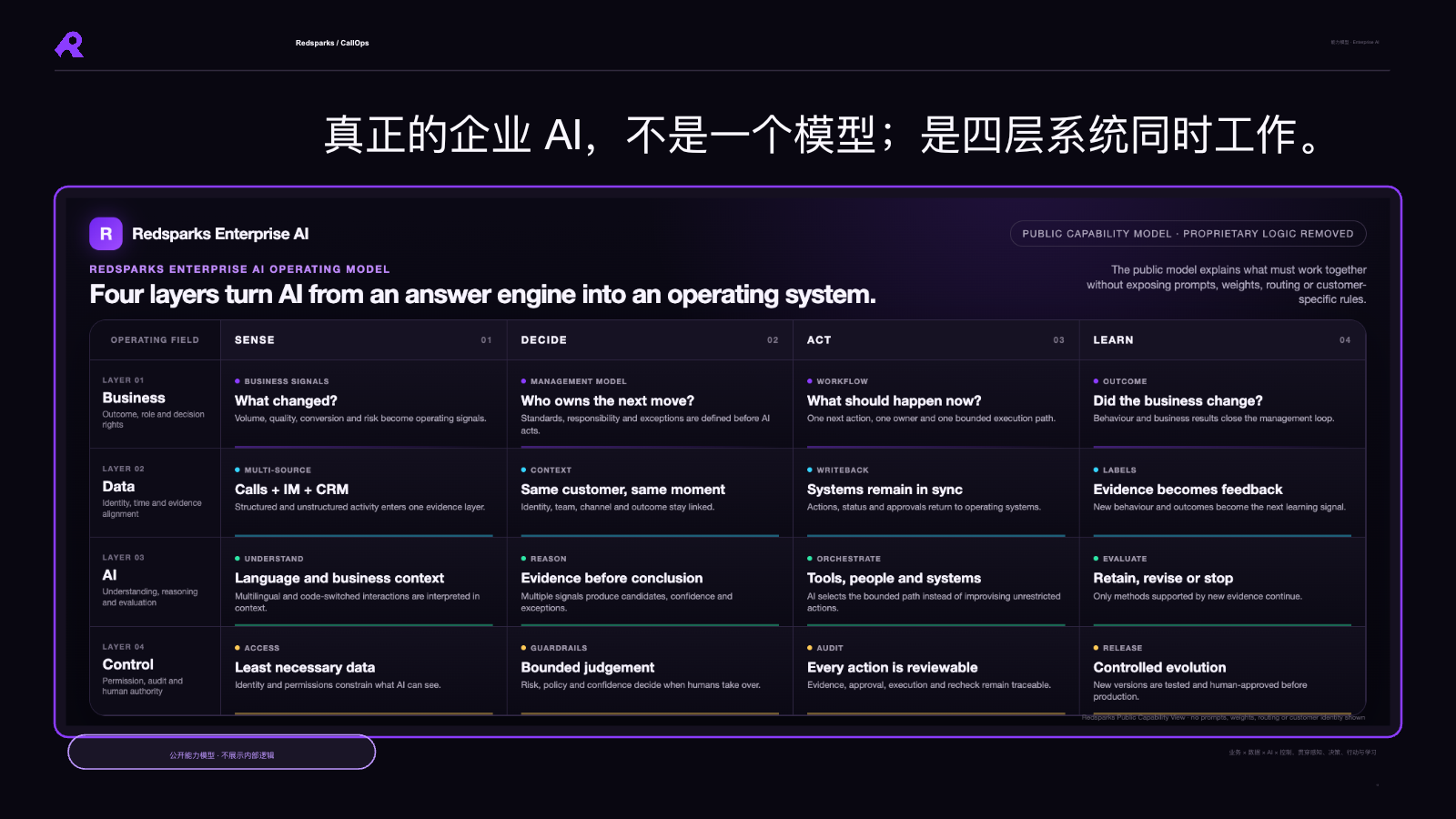Screen dimensions: 1456x819
Task: Select the 'DECIDE' column header
Action: pos(544,340)
